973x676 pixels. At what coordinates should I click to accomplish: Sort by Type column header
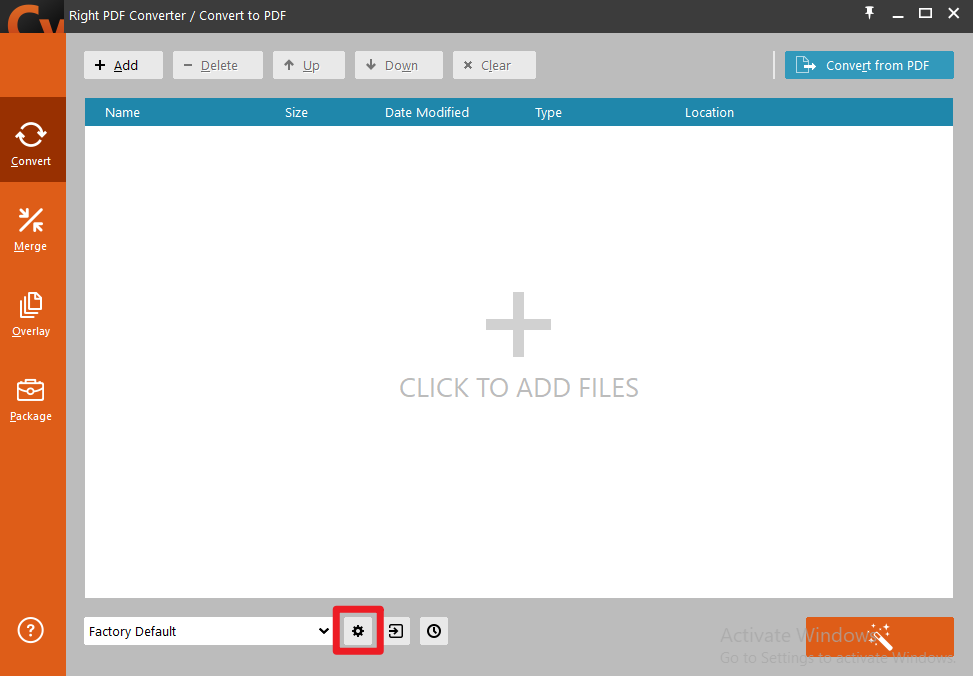[x=549, y=112]
